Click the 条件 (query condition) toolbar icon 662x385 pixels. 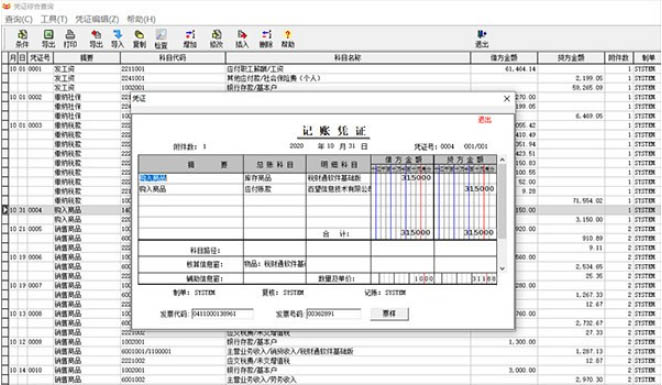(x=22, y=38)
